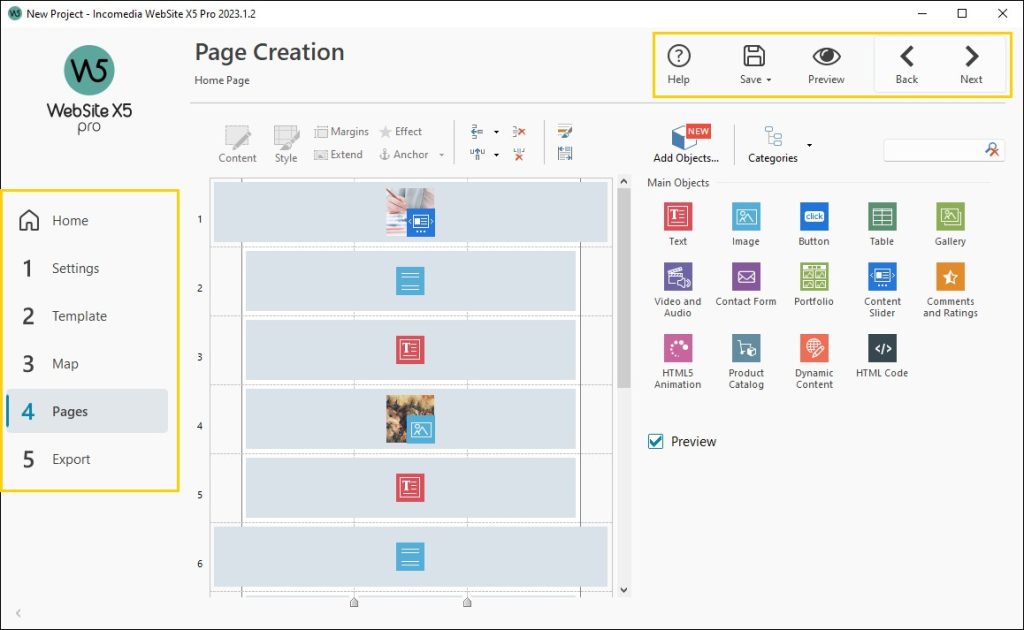The width and height of the screenshot is (1024, 630).
Task: Pick the Contact Form object
Action: (746, 277)
